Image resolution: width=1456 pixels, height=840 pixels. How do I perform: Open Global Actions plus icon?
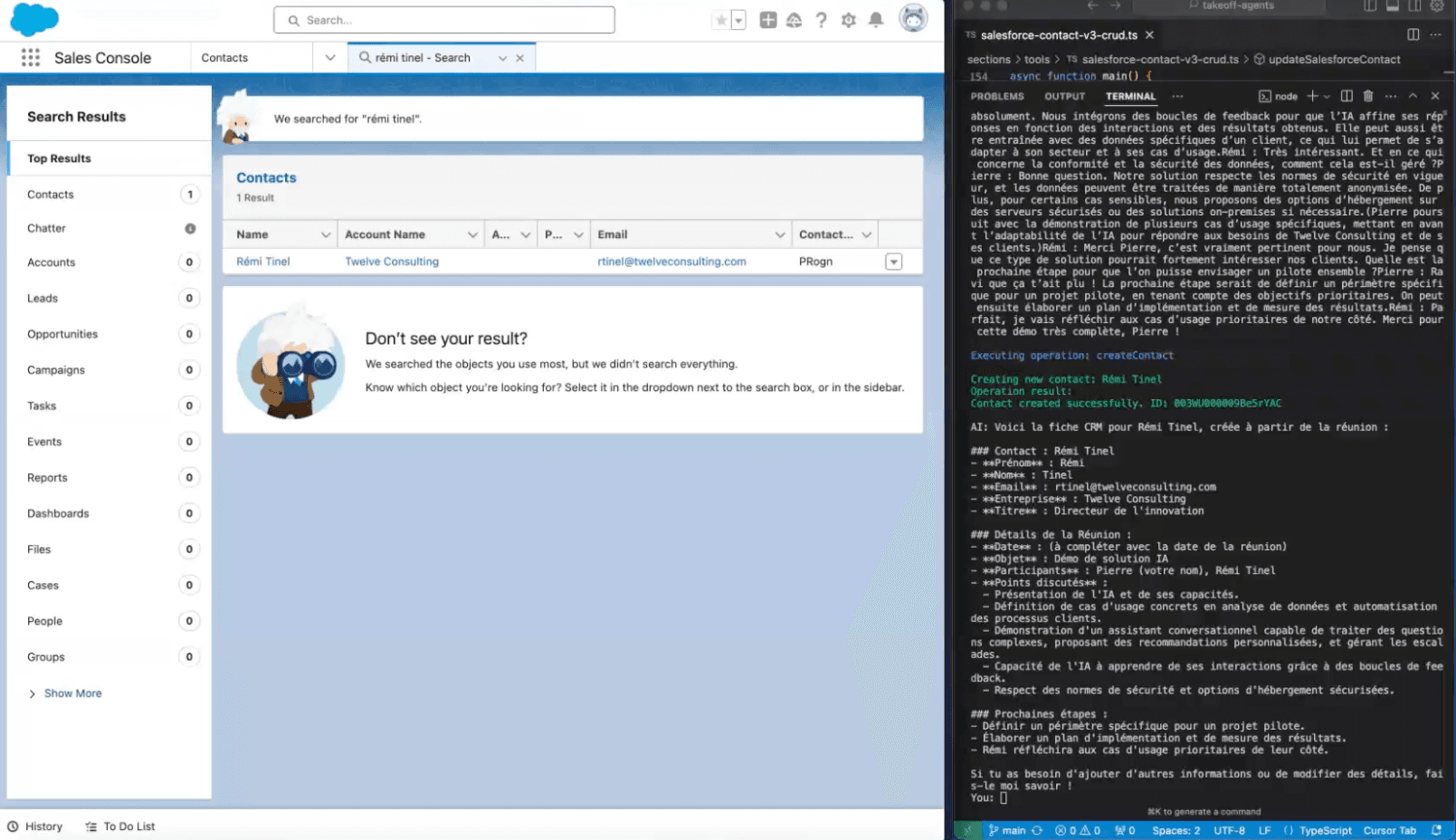[767, 20]
